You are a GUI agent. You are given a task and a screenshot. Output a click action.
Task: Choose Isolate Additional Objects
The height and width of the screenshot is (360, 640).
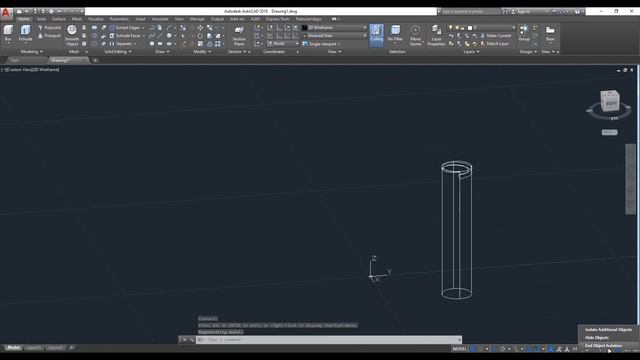coord(608,330)
